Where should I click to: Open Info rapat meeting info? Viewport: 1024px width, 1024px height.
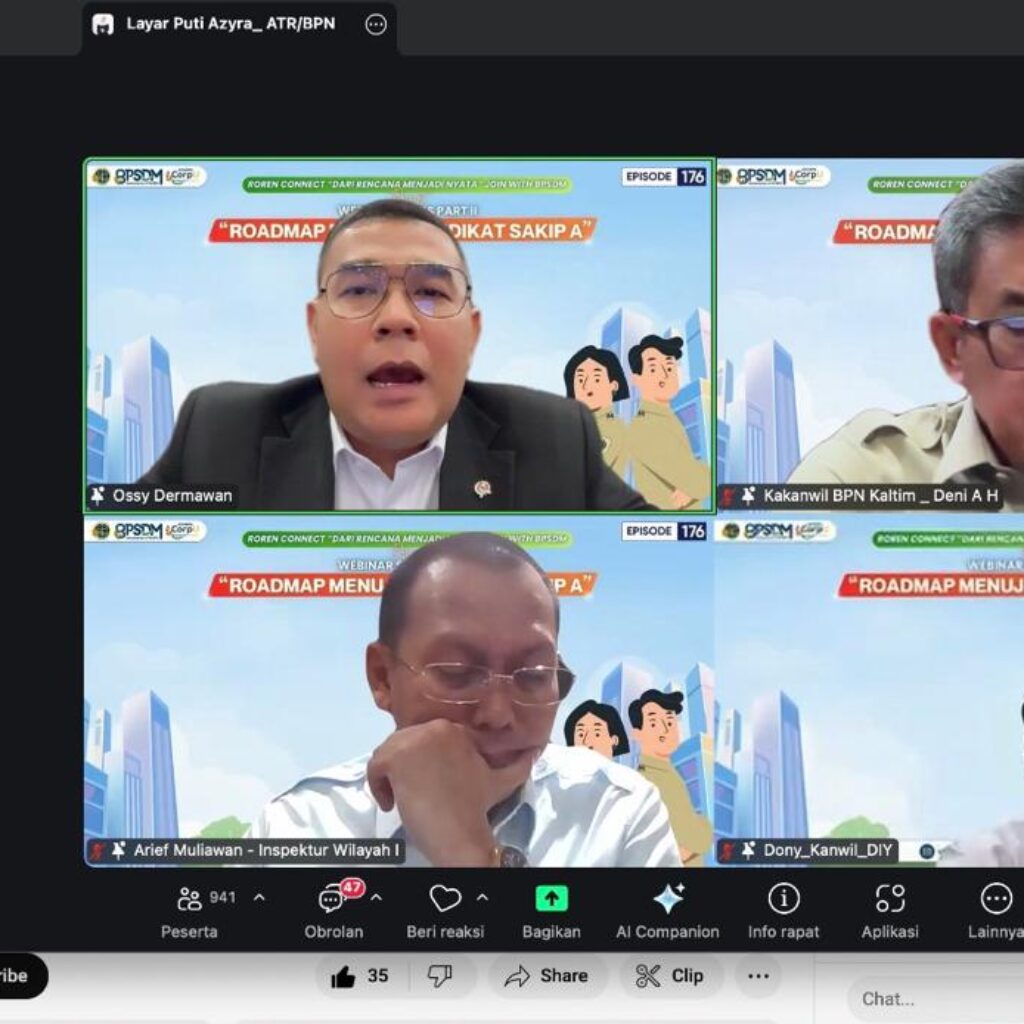[x=783, y=912]
